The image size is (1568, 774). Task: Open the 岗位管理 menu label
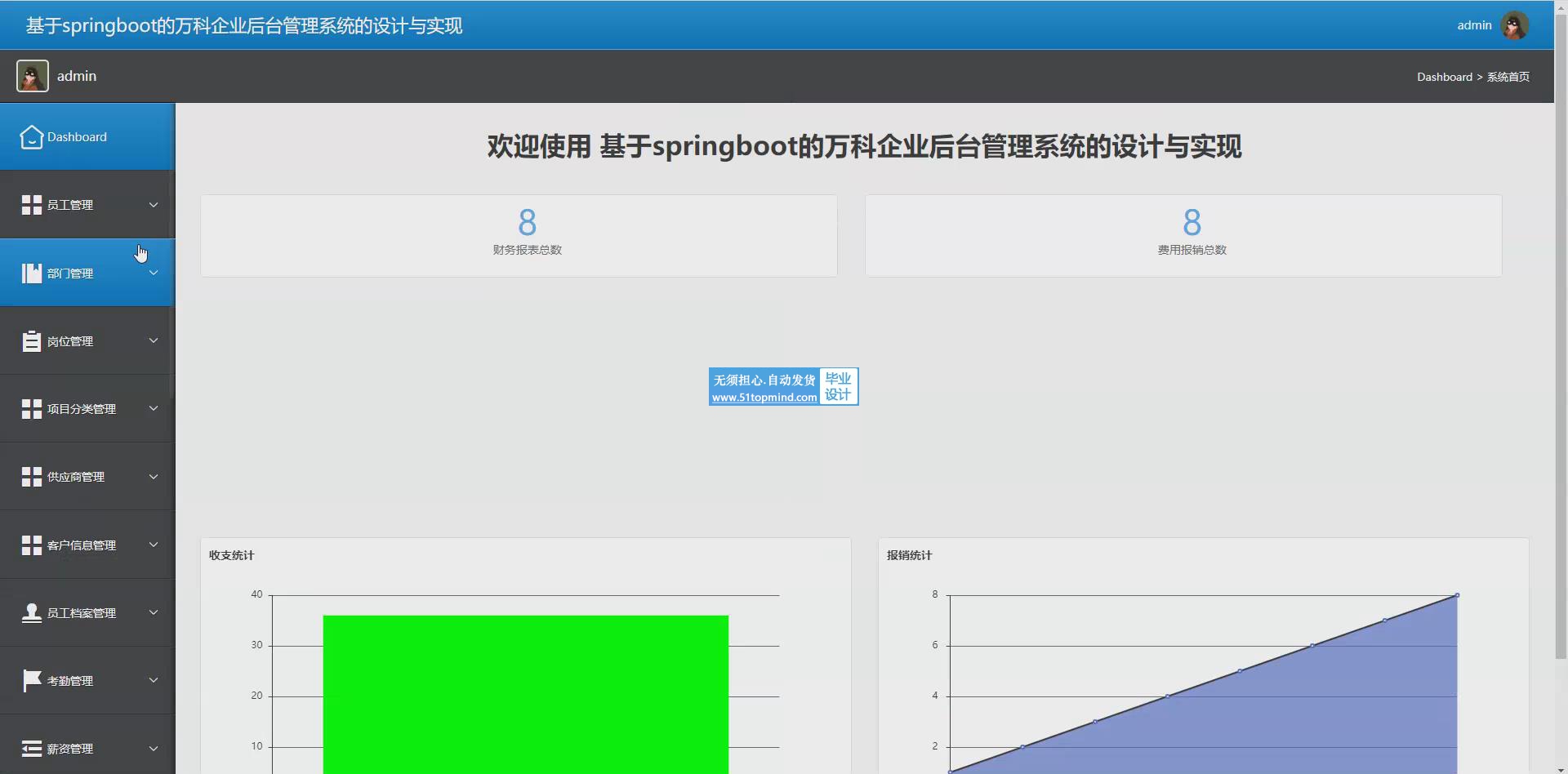(x=70, y=341)
